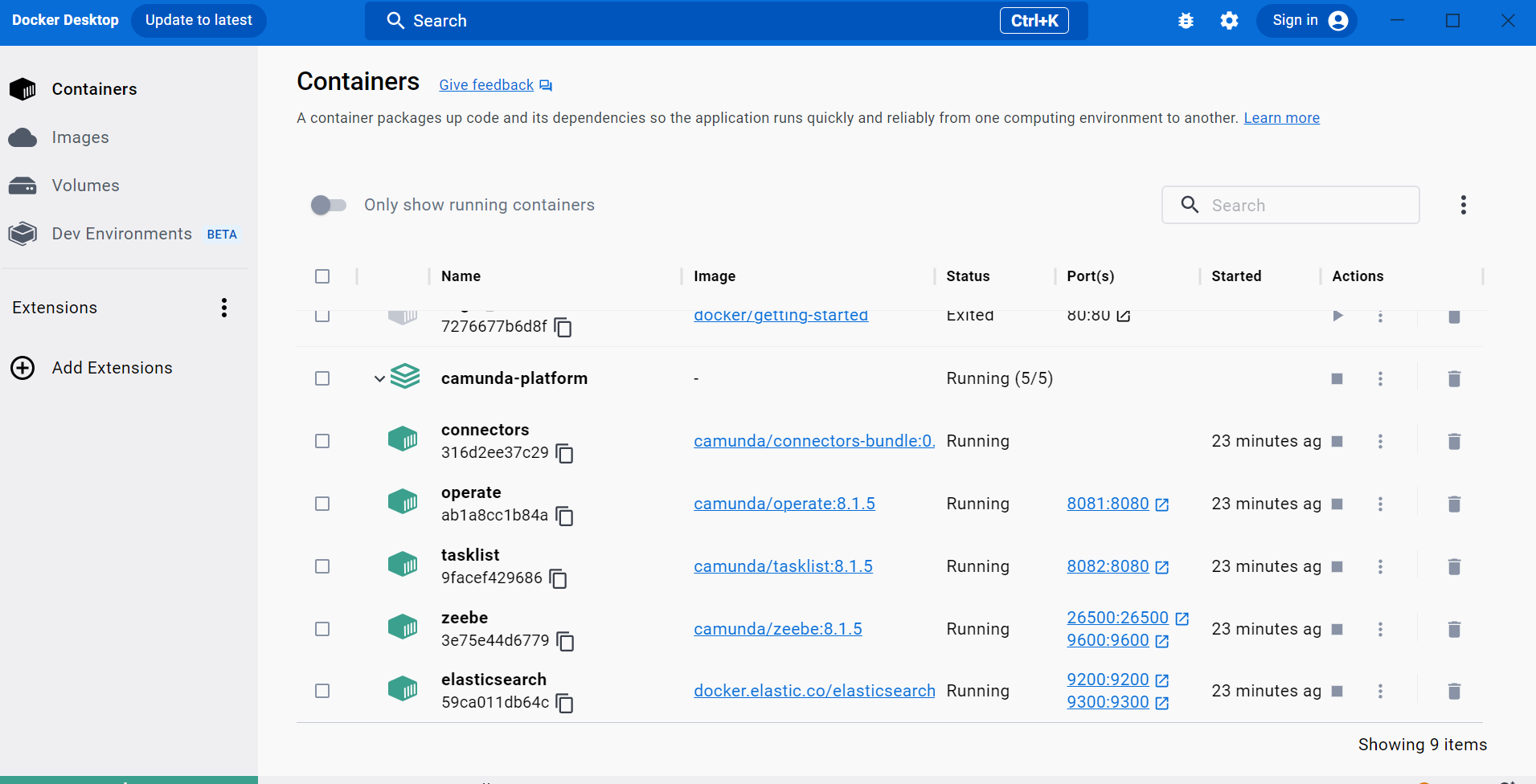
Task: Click Update to latest button
Action: 199,20
